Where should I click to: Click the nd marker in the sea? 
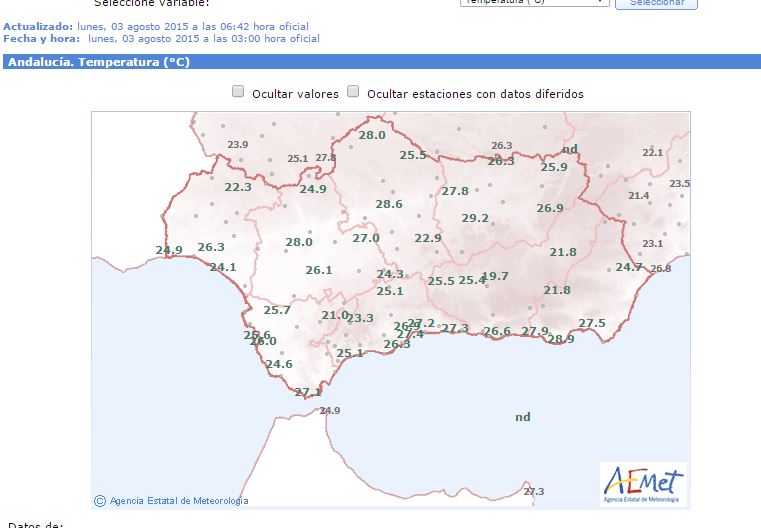coord(522,417)
